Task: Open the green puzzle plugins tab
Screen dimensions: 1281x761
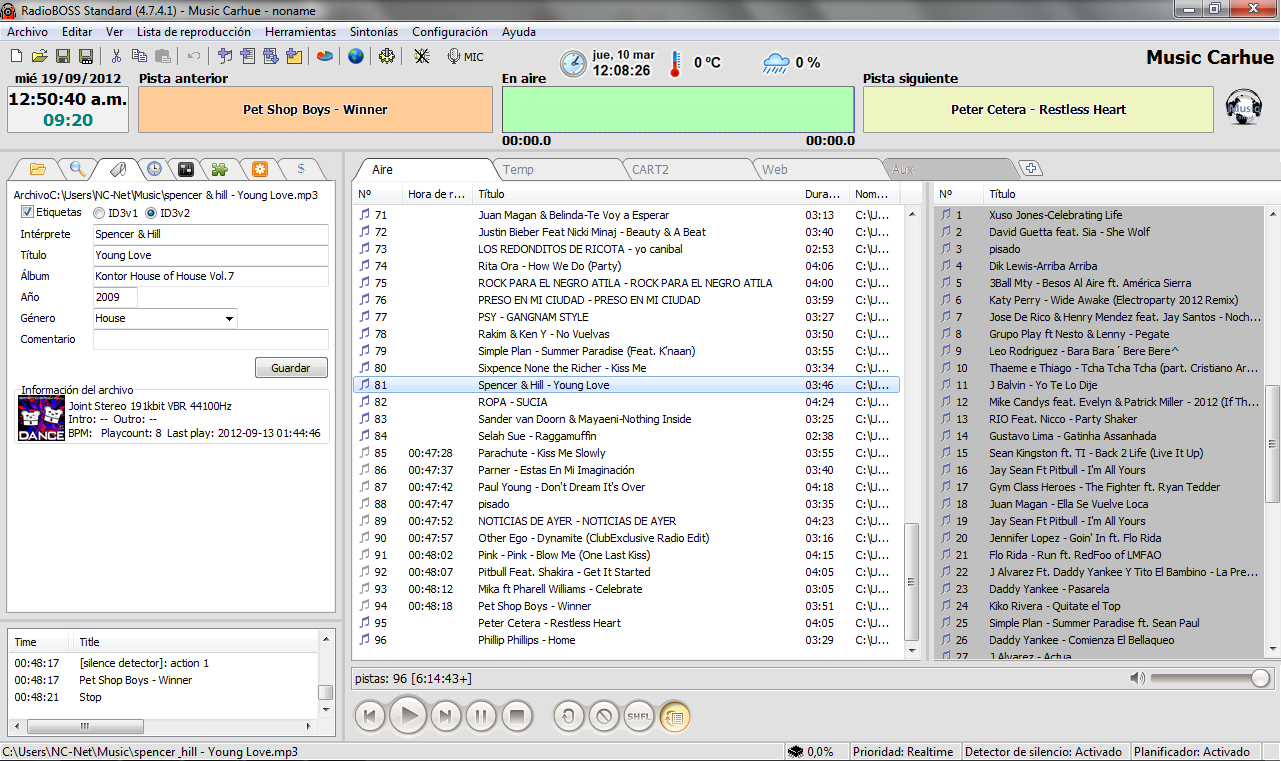Action: (219, 168)
